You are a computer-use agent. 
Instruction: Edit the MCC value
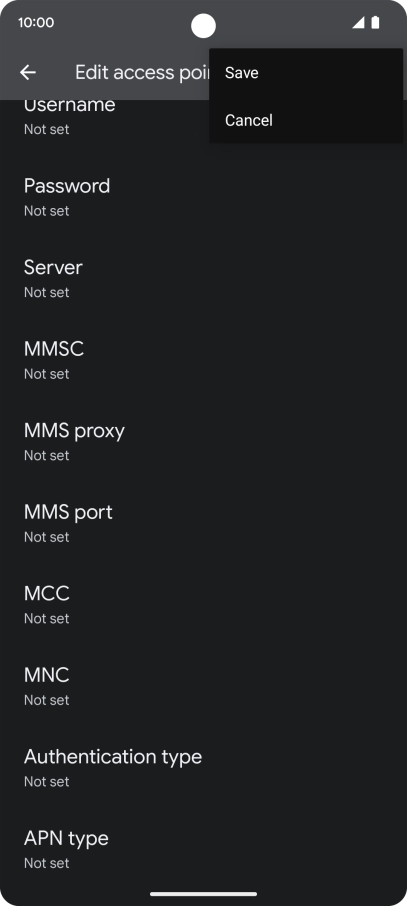[204, 605]
